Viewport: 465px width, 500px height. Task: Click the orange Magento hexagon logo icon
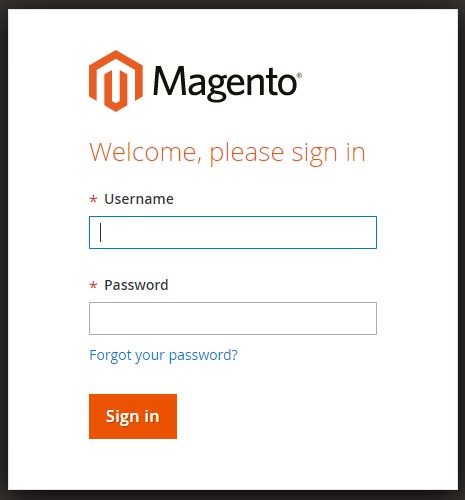(x=116, y=81)
